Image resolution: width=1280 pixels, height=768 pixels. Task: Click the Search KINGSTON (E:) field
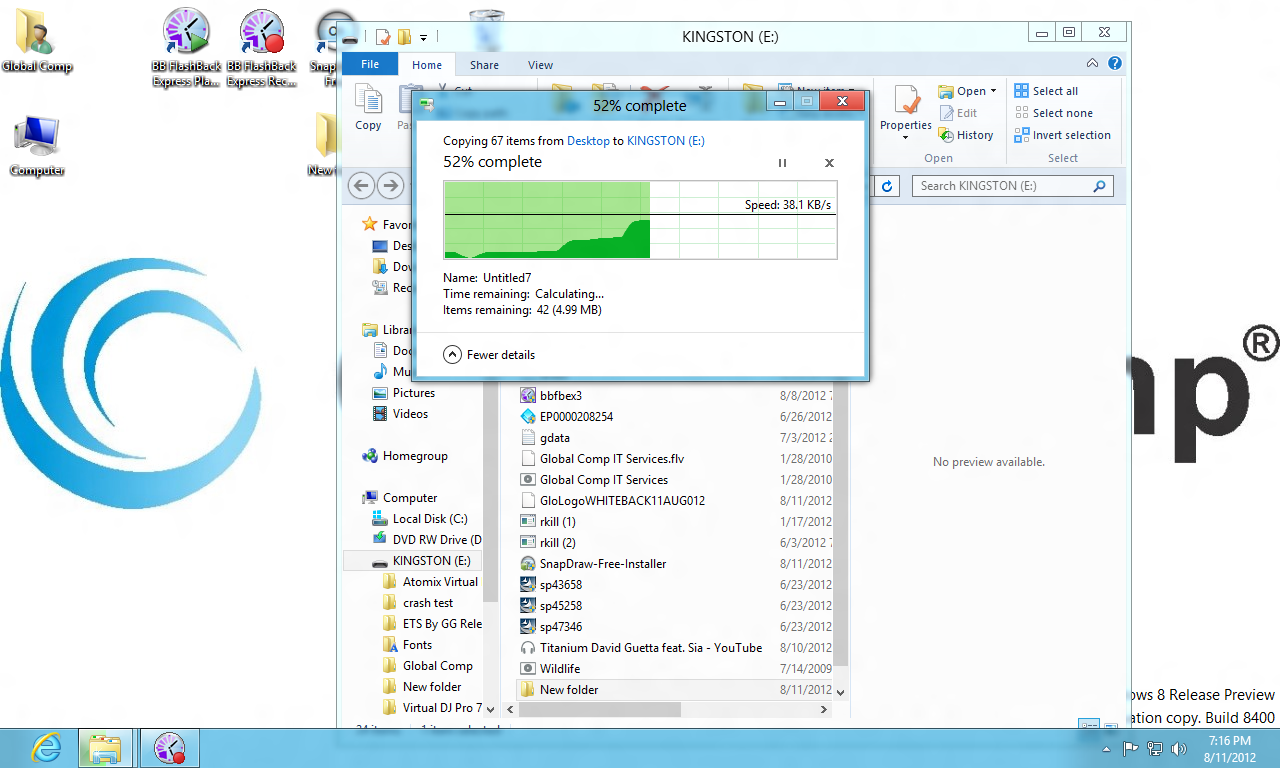pos(1012,185)
